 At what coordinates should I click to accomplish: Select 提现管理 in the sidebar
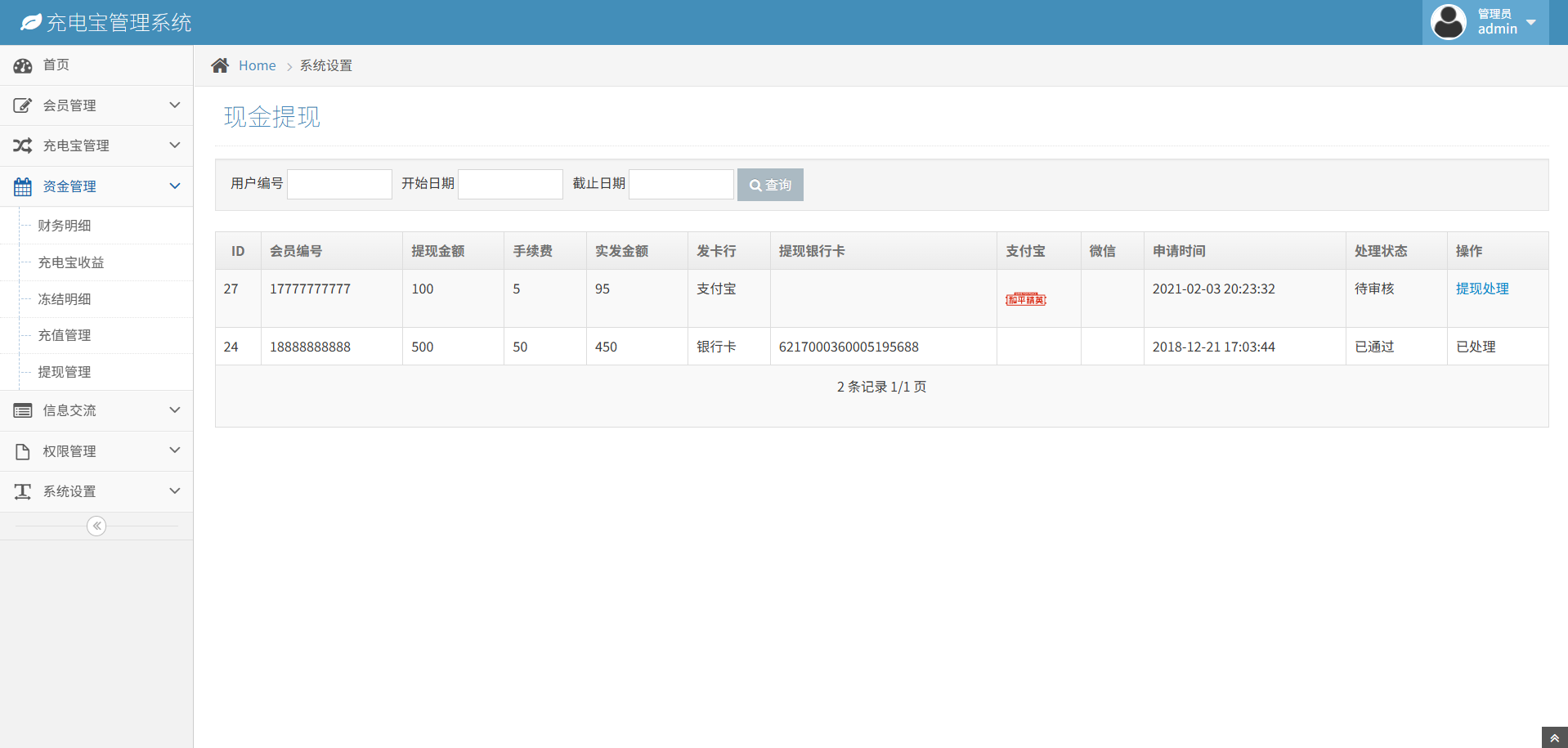click(x=65, y=372)
